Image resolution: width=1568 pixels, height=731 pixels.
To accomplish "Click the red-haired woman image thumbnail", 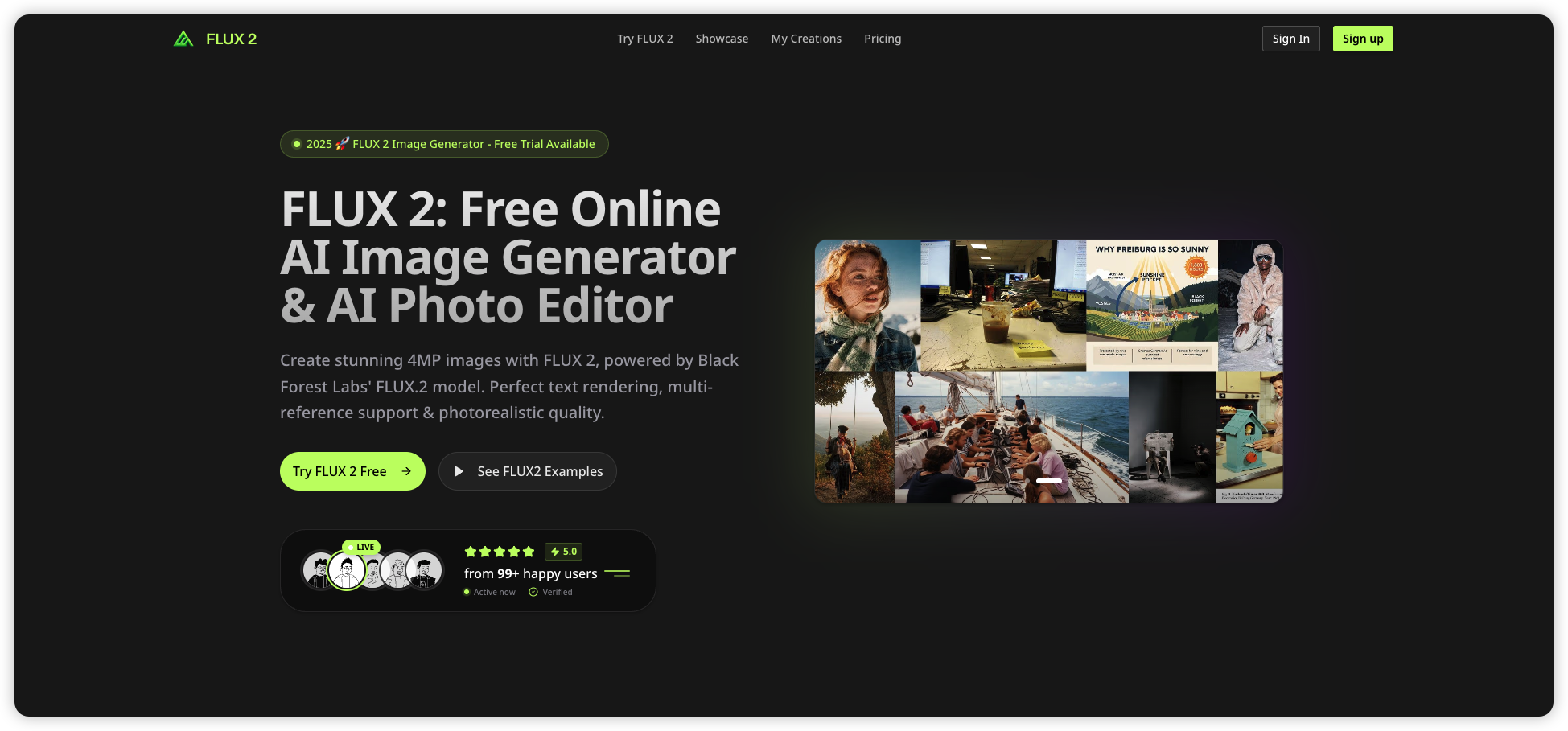I will 866,306.
